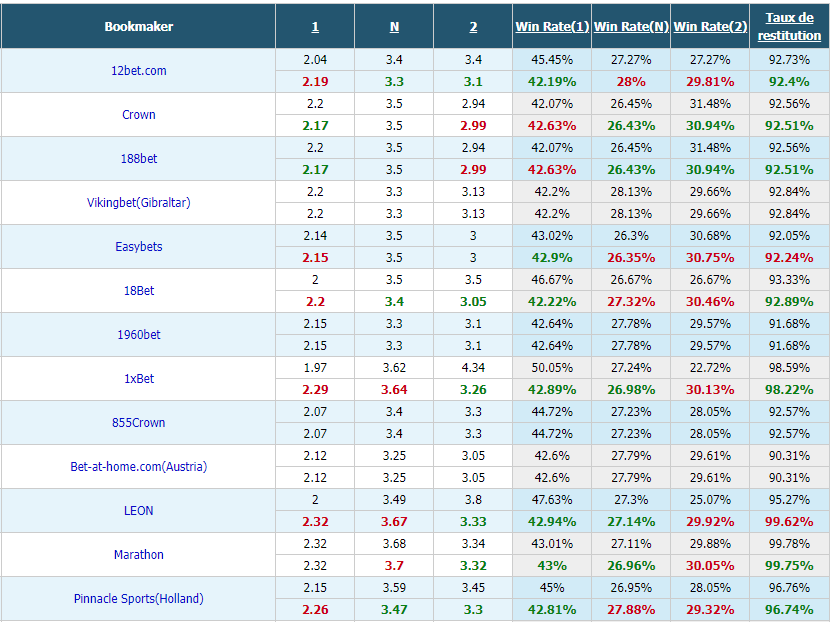Sort by column 1 header
The height and width of the screenshot is (622, 831).
pos(315,26)
